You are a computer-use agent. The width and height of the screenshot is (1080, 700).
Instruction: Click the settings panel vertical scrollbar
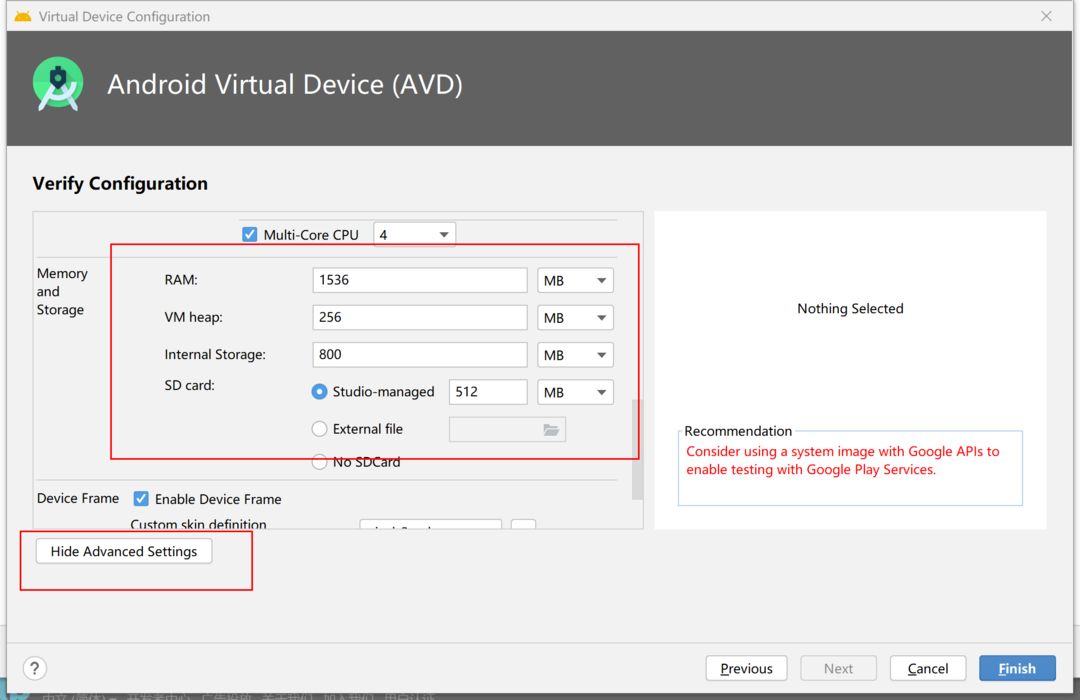(x=637, y=449)
